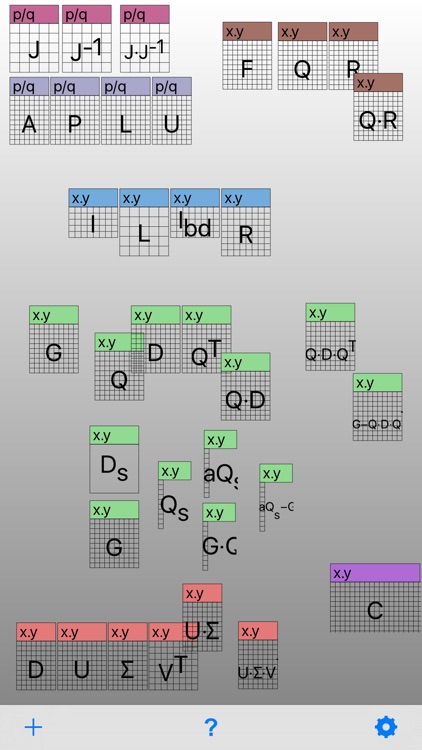Select the blue-header I matrix tile
This screenshot has height=750, width=422.
click(93, 213)
